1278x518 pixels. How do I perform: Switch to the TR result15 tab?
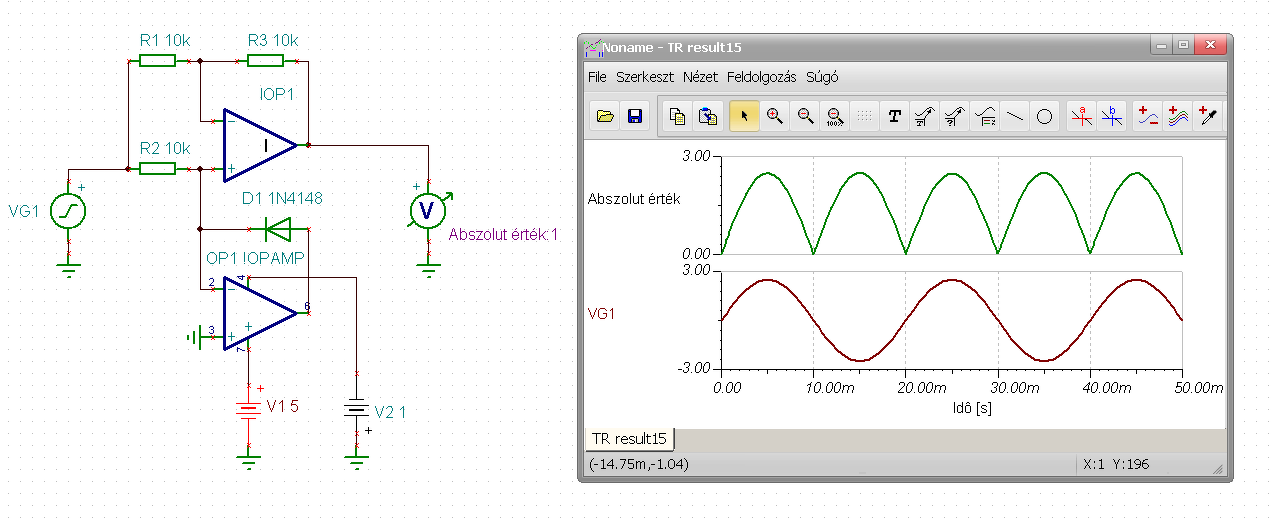pos(629,438)
